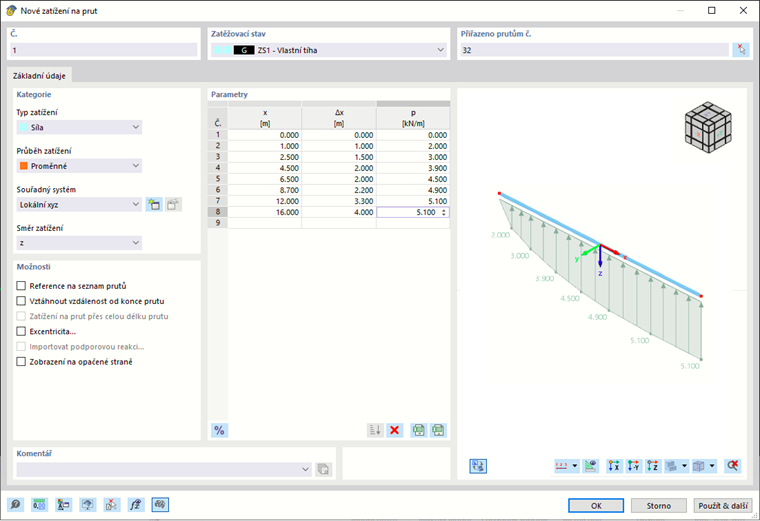Click the reset view icon with red X
The image size is (760, 521).
[x=732, y=466]
